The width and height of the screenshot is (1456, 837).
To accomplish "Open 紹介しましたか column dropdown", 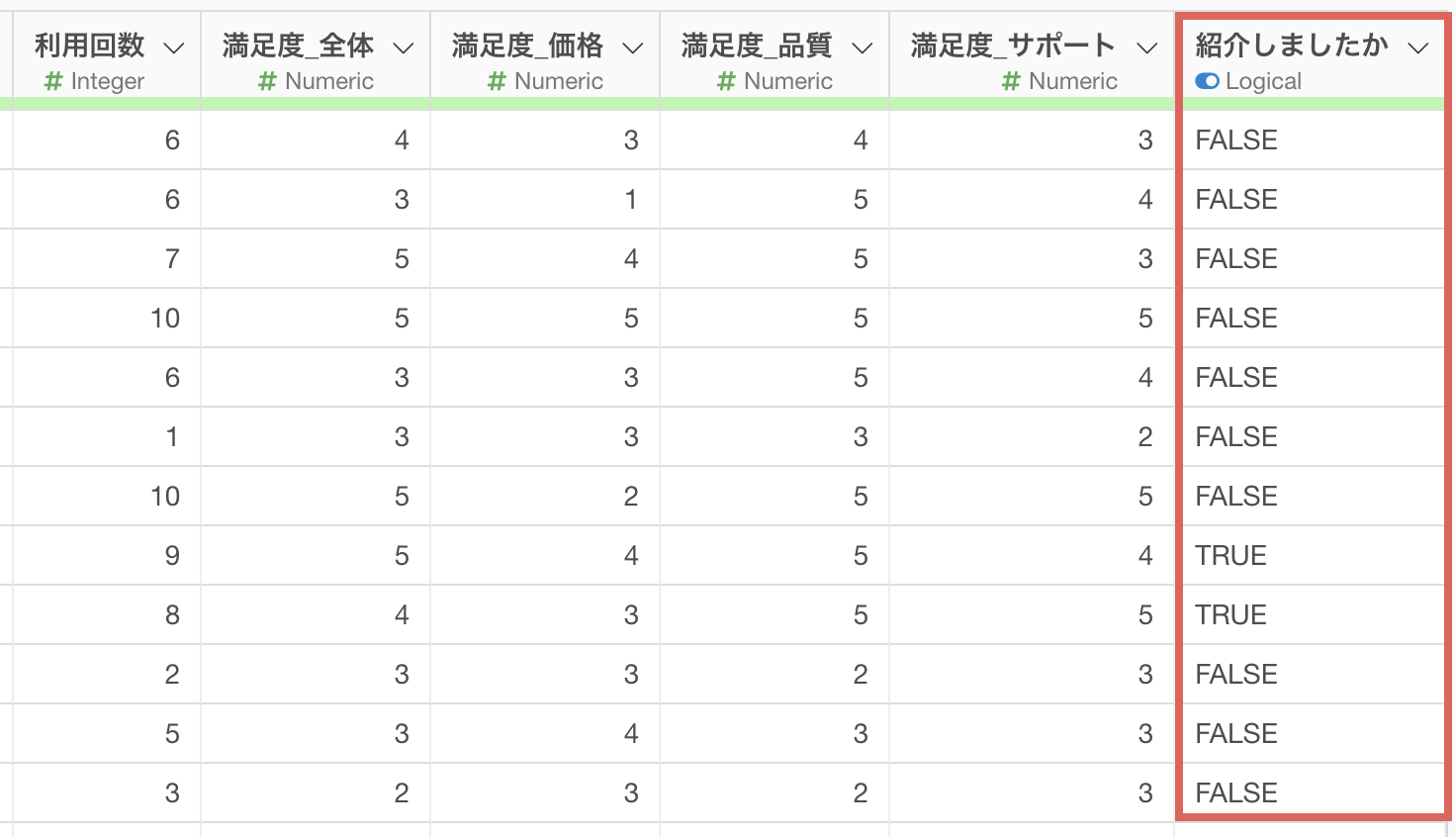I will pyautogui.click(x=1418, y=47).
